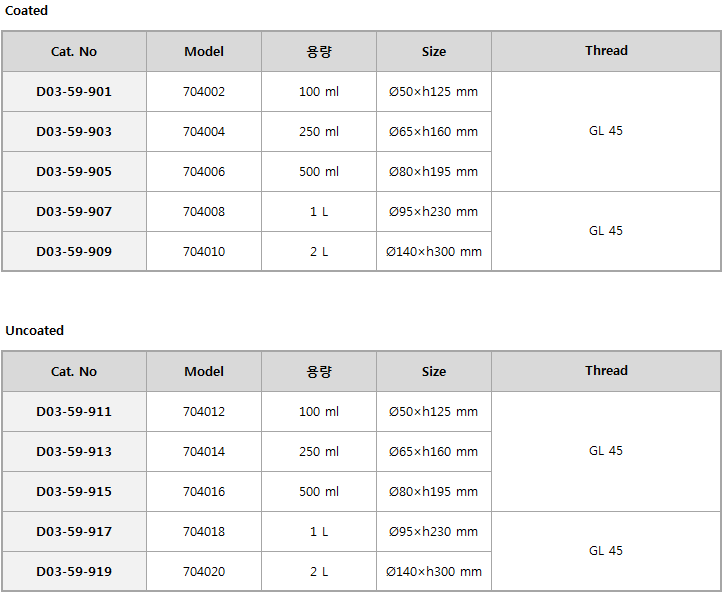Select catalog number D03-59-919
This screenshot has height=594, width=723.
click(74, 572)
